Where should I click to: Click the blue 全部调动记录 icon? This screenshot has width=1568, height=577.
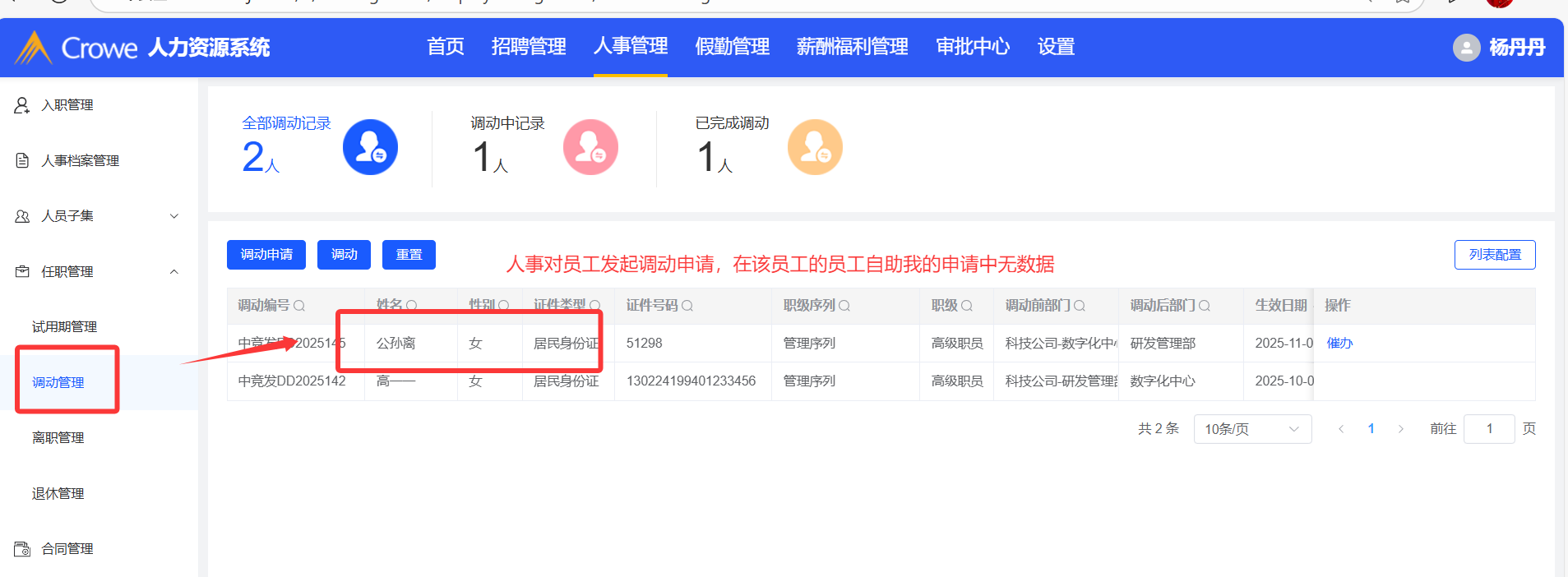pyautogui.click(x=370, y=147)
